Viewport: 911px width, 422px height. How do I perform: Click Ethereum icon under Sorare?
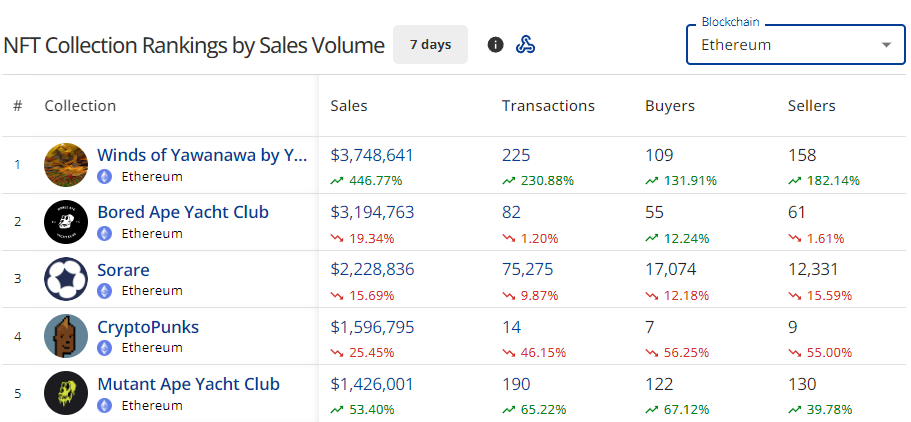(105, 291)
